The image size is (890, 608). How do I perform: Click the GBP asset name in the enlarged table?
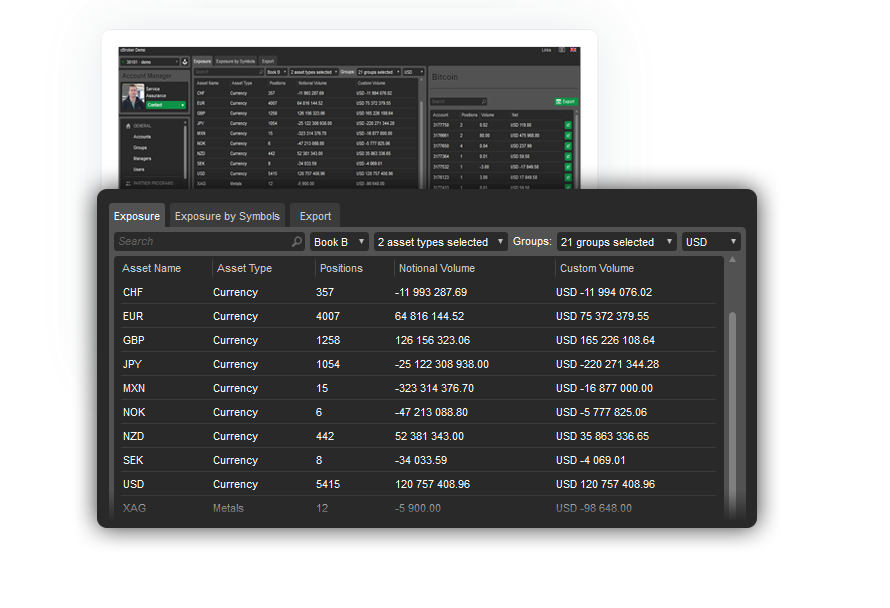click(133, 340)
